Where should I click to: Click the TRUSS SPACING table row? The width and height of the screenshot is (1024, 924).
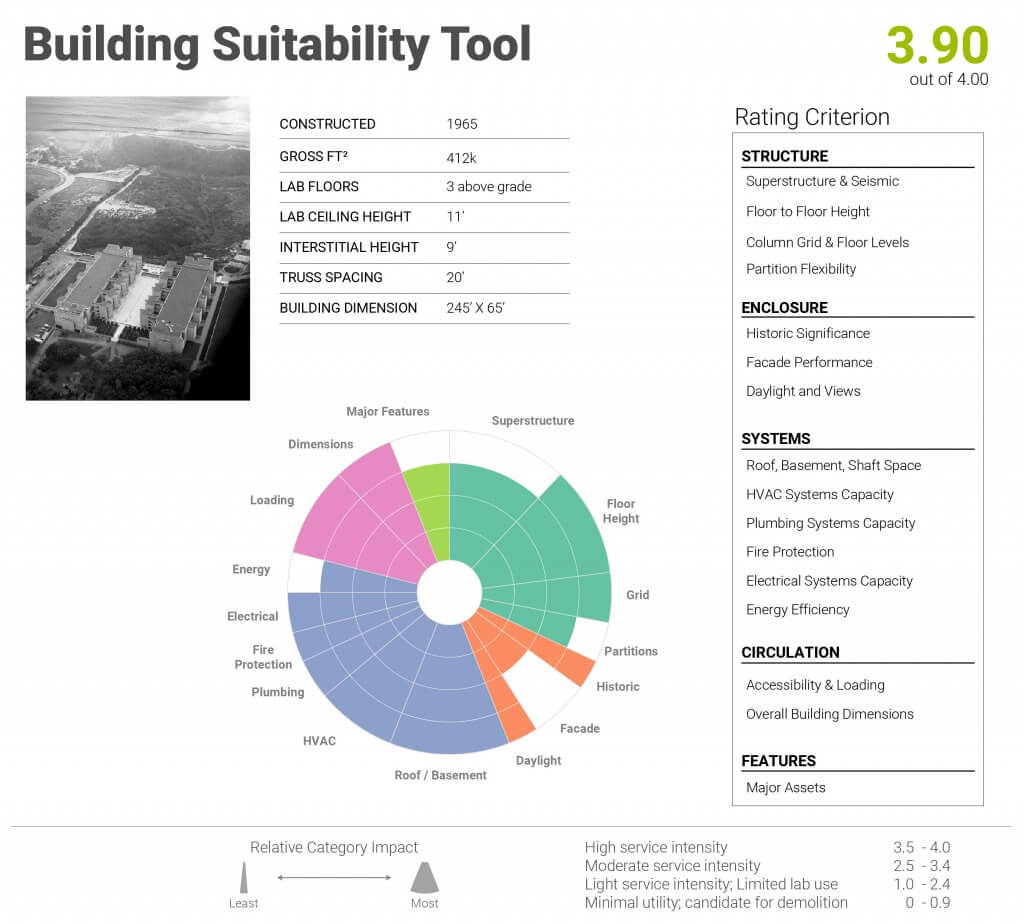point(424,278)
